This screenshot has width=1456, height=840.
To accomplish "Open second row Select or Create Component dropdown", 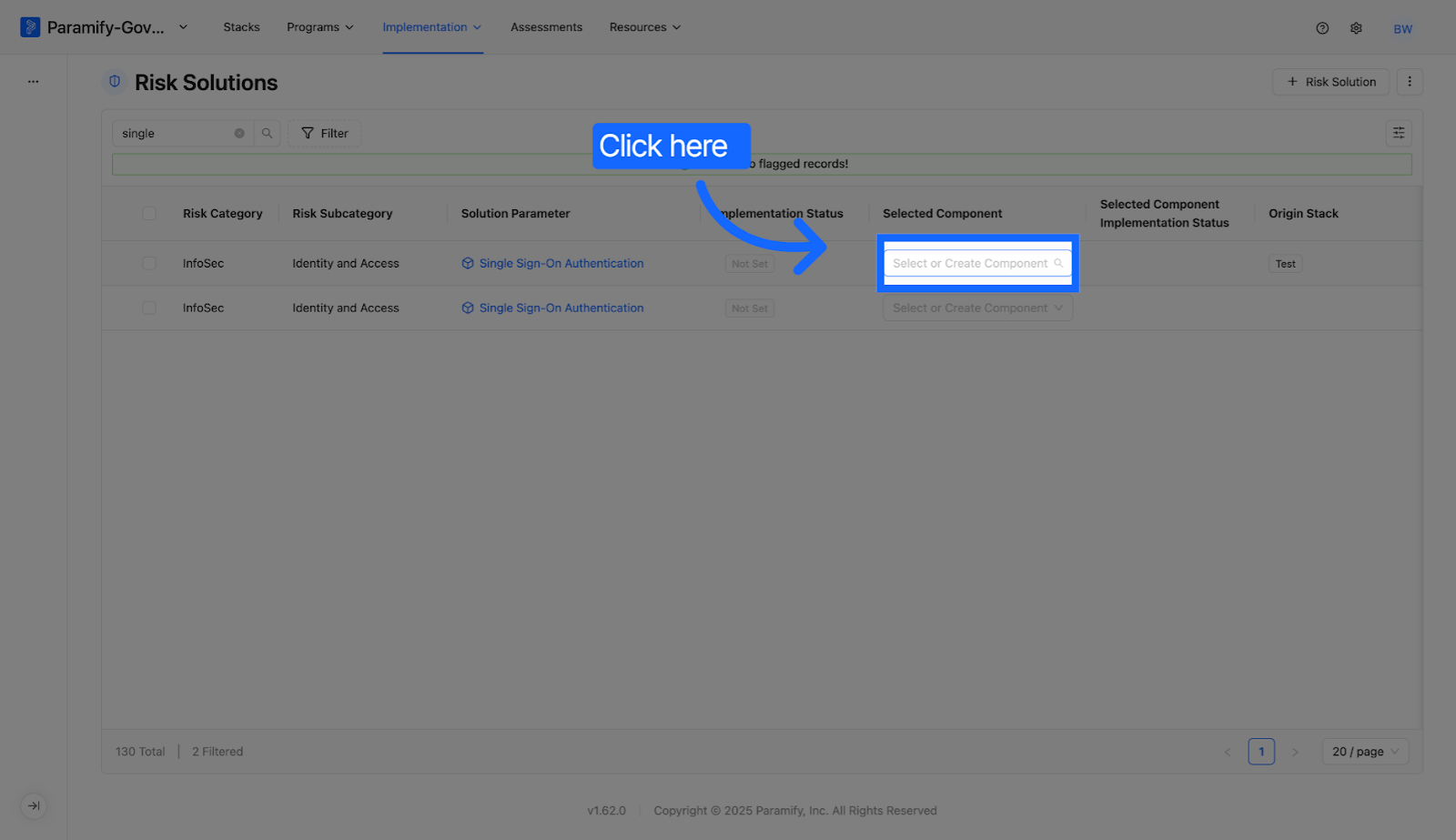I will [x=977, y=308].
